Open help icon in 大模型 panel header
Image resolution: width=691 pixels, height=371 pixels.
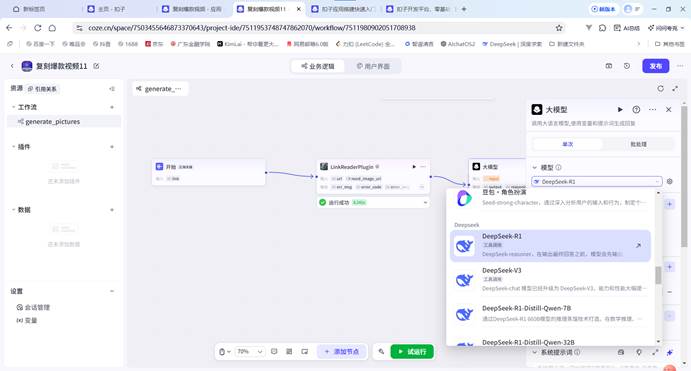(636, 109)
